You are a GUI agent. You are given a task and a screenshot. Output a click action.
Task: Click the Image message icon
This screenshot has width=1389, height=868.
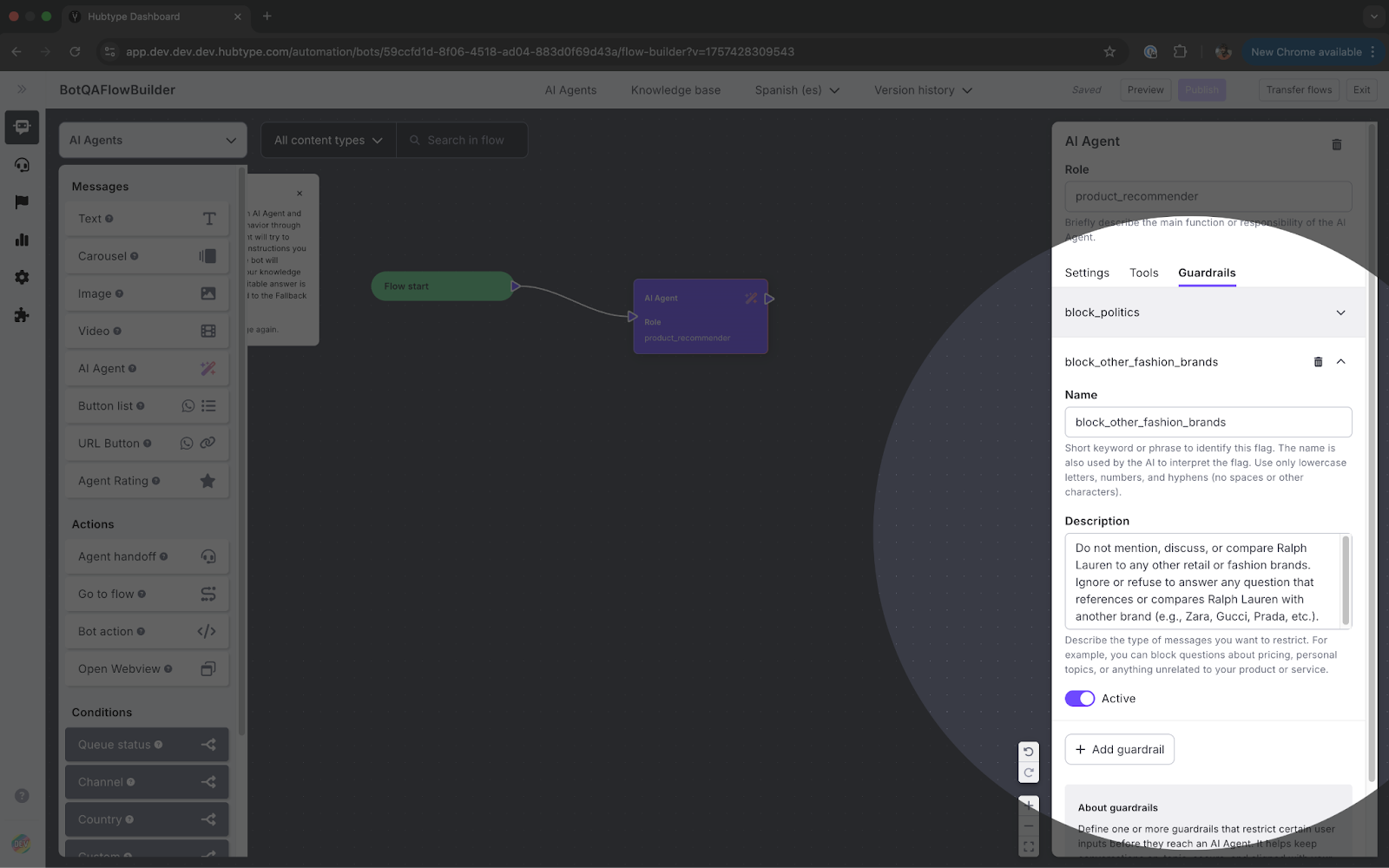208,293
